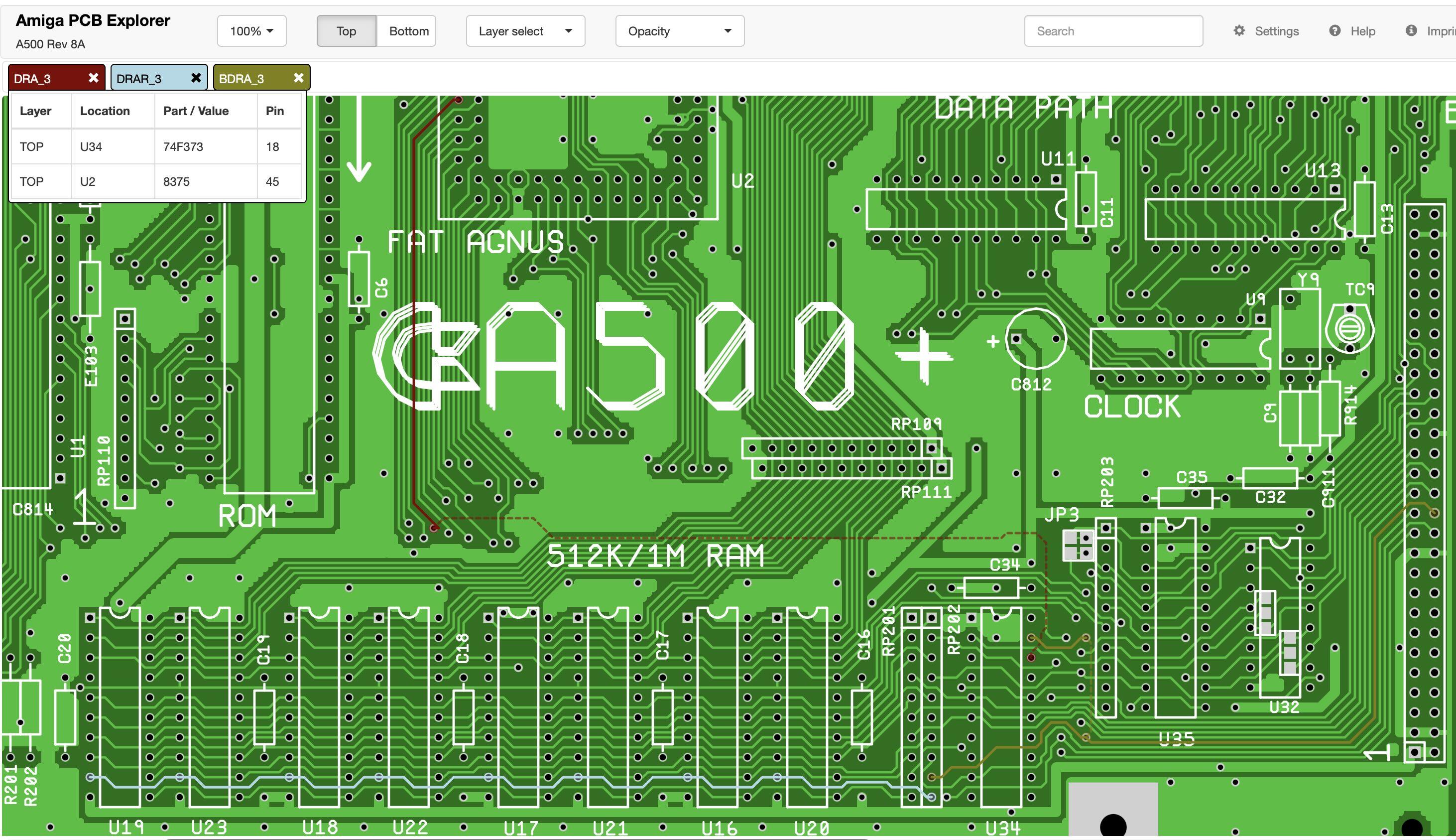Viewport: 1456px width, 840px height.
Task: Select the BDRA_3 tab
Action: [262, 78]
